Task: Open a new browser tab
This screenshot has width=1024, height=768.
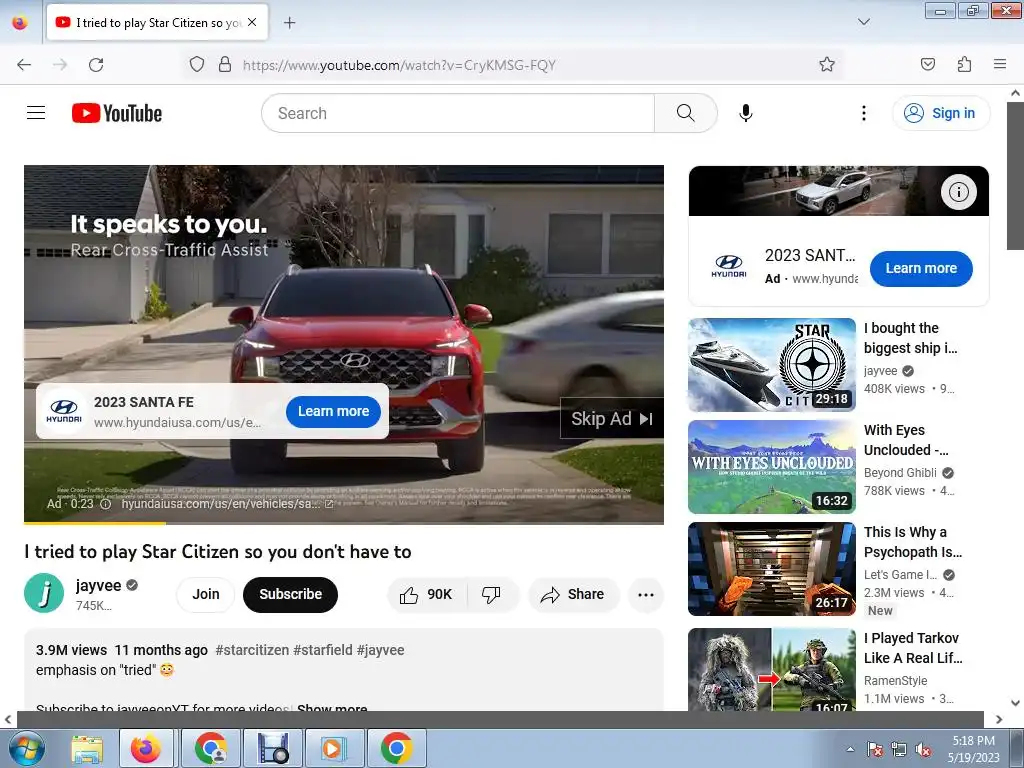Action: coord(289,23)
